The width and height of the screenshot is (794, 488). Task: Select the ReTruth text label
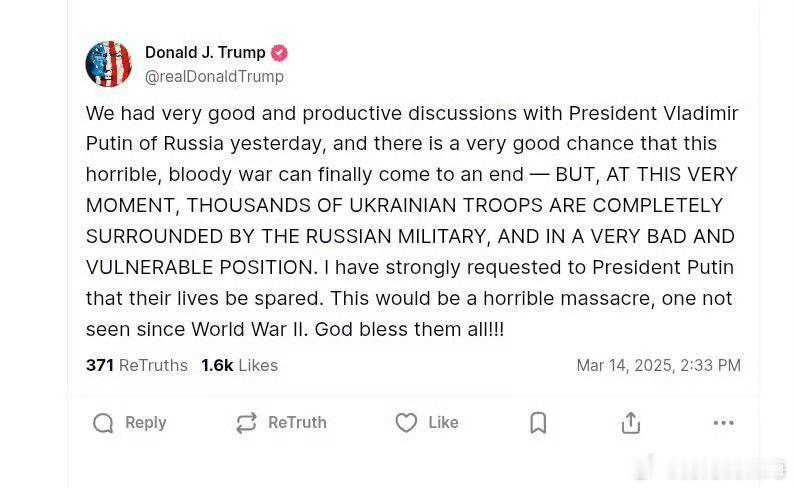297,422
